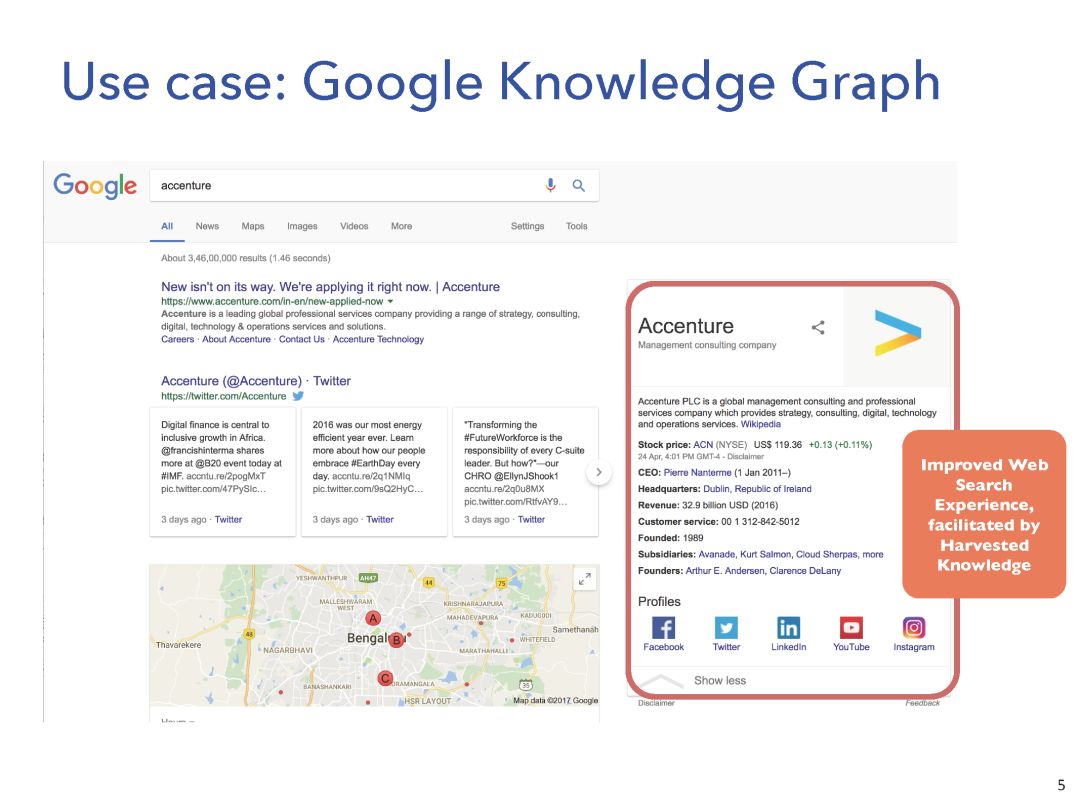Open the Accenture Technology sitelink
Viewport: 1080px width, 810px height.
pos(378,339)
